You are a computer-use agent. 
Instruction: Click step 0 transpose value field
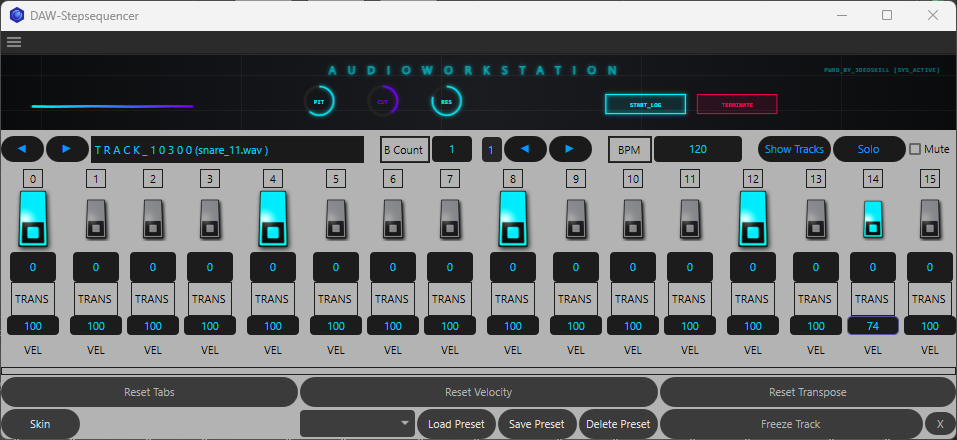click(x=33, y=267)
